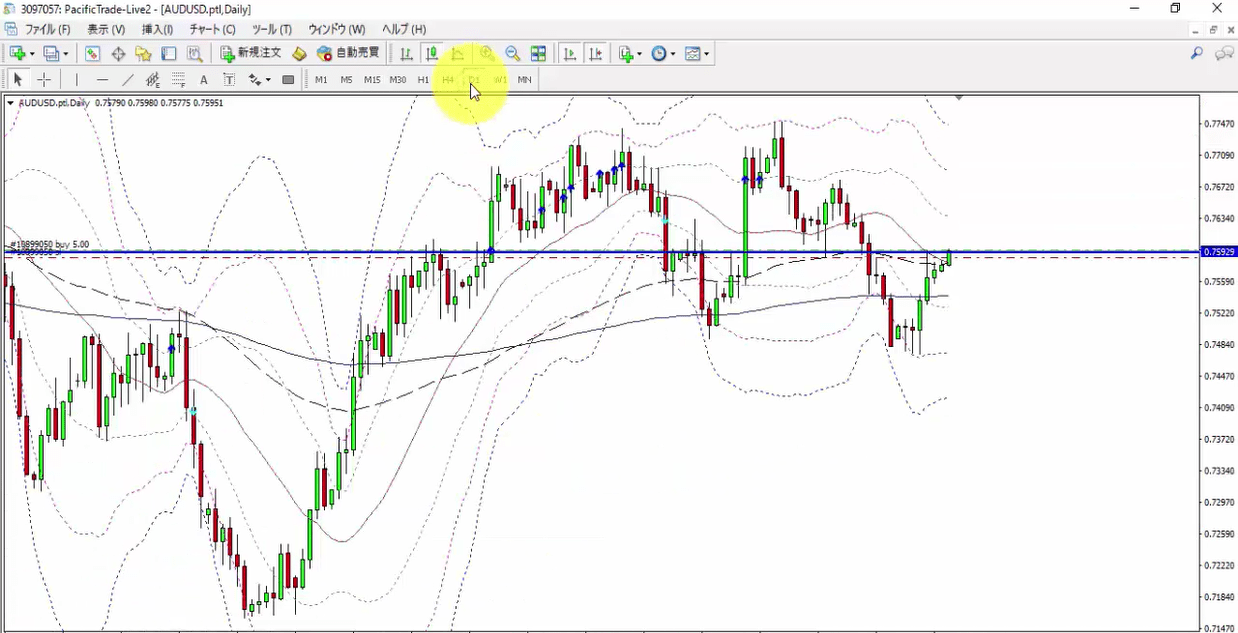This screenshot has height=633, width=1238.
Task: Open the 挿入 (I) menu
Action: click(157, 29)
